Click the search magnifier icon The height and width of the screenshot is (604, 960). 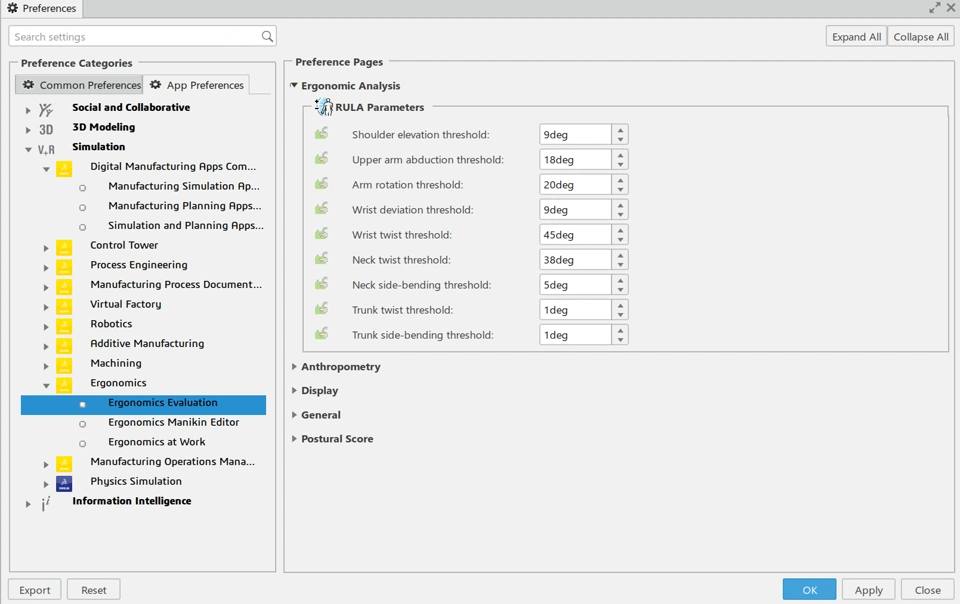click(x=267, y=37)
